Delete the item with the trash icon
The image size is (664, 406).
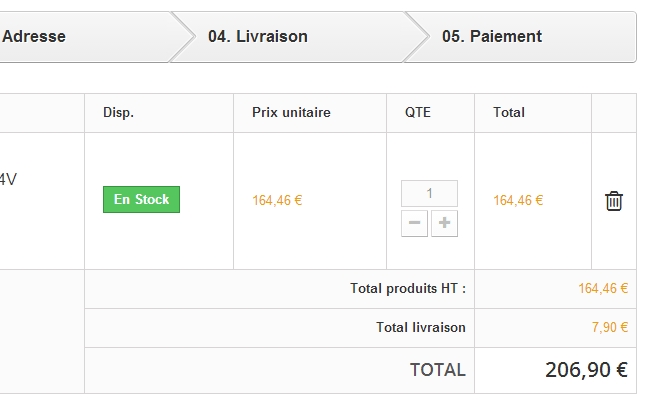pyautogui.click(x=614, y=201)
